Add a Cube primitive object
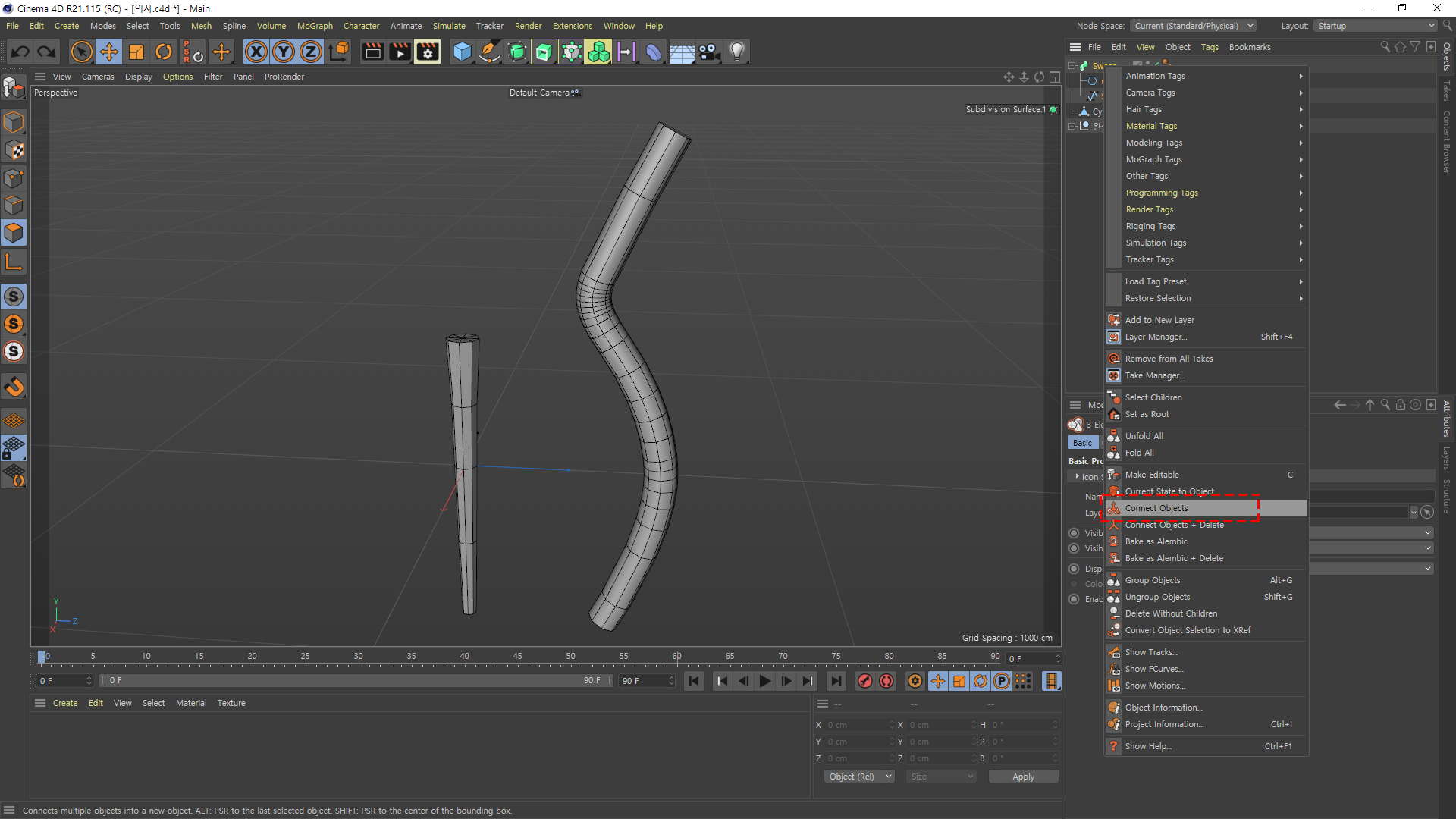 point(462,52)
